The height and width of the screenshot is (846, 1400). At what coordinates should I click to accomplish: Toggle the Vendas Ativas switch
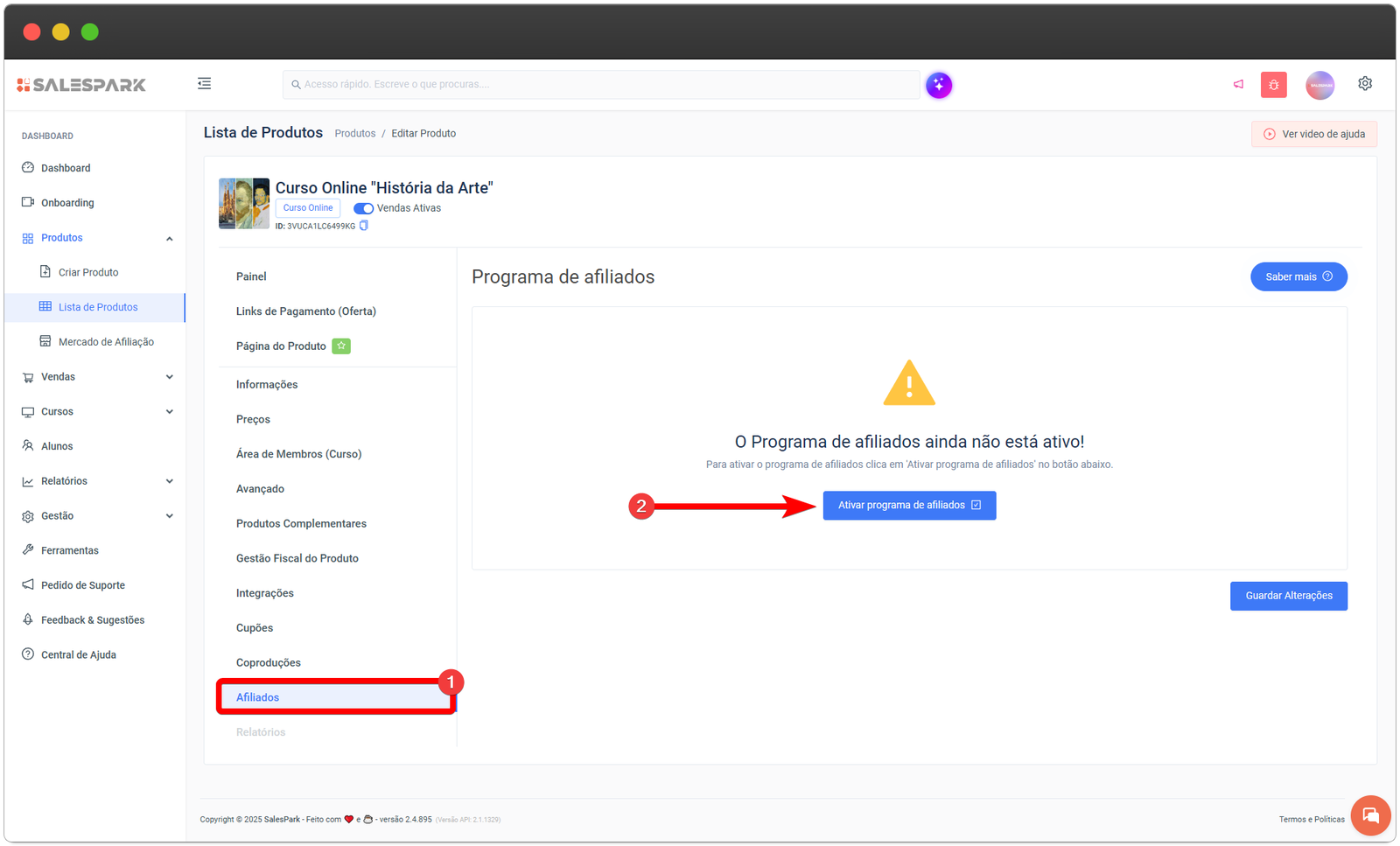click(x=363, y=208)
